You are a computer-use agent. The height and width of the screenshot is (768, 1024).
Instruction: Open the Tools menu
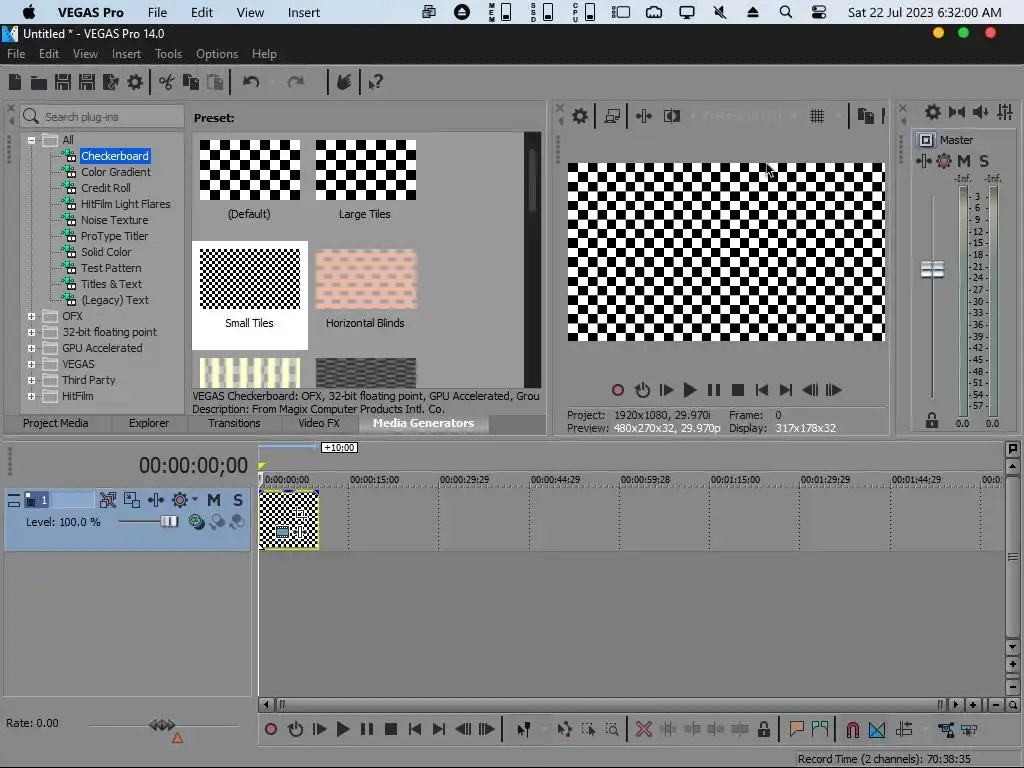[x=168, y=54]
